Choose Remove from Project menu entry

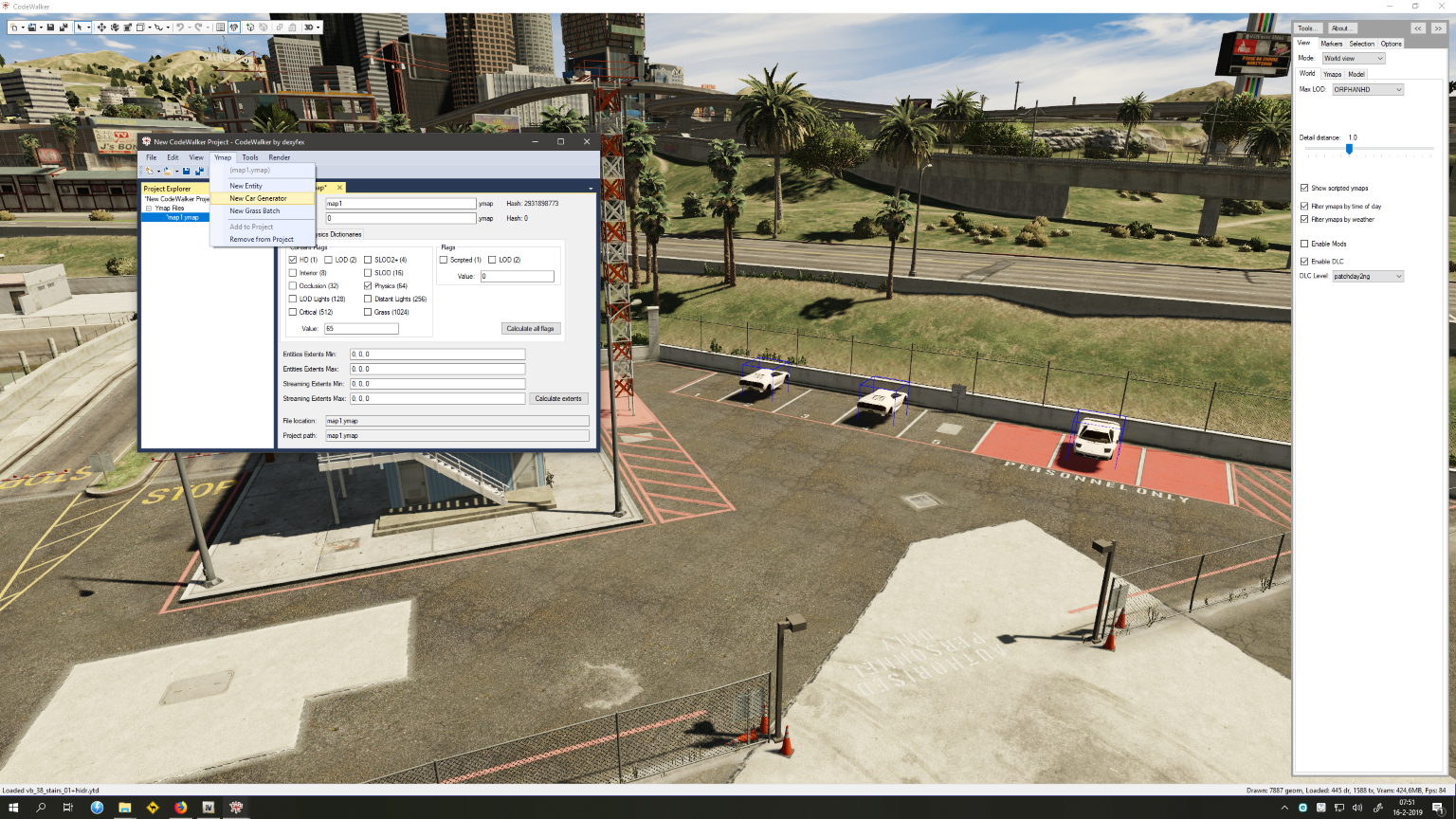(262, 240)
